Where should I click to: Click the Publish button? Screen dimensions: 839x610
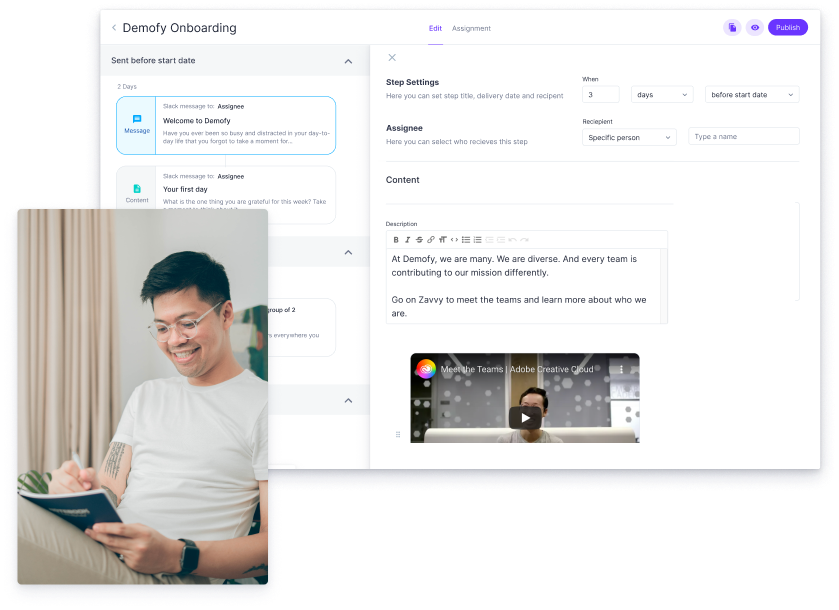pos(788,28)
